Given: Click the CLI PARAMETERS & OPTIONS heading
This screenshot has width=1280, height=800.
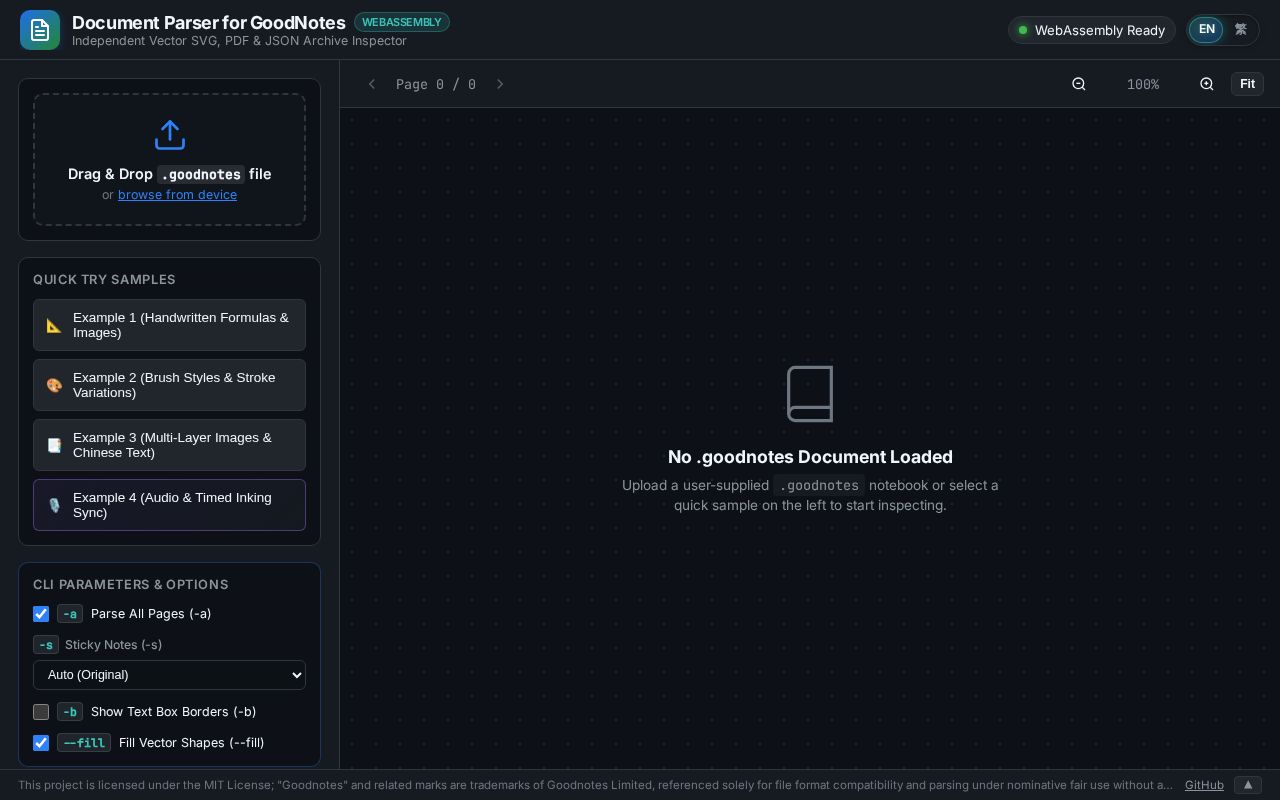Looking at the screenshot, I should click(x=131, y=585).
